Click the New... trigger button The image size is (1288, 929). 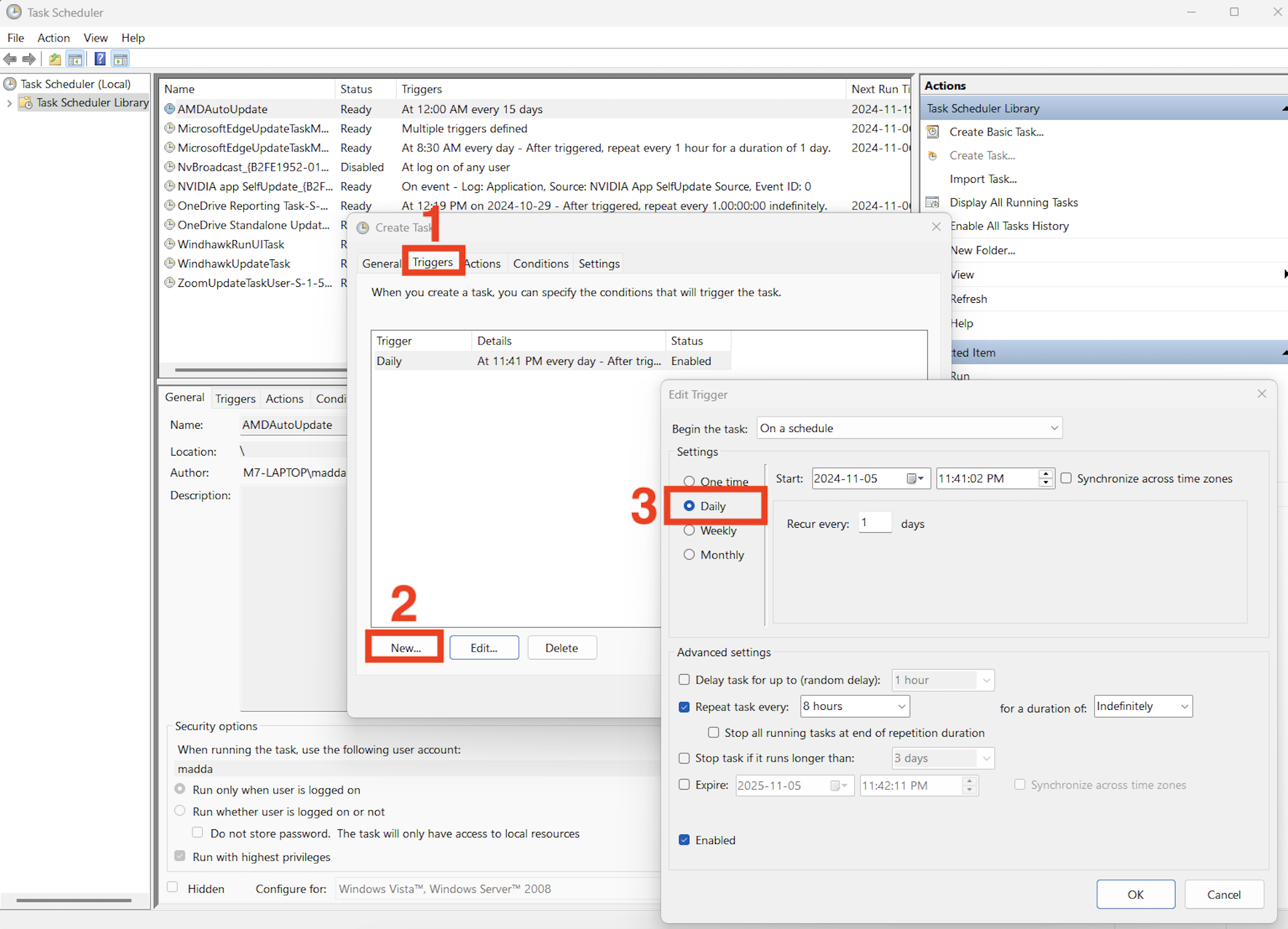[405, 648]
